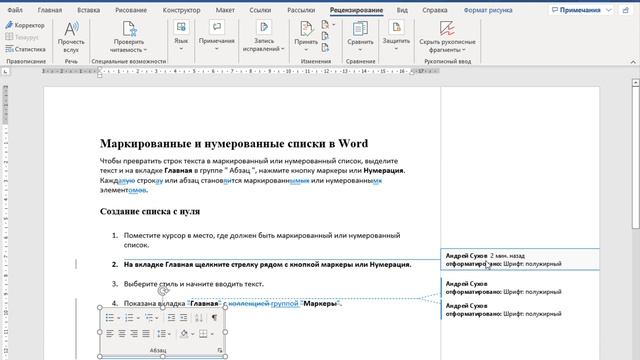This screenshot has height=360, width=640.
Task: Click the ruler tab selector box
Action: [x=5, y=72]
